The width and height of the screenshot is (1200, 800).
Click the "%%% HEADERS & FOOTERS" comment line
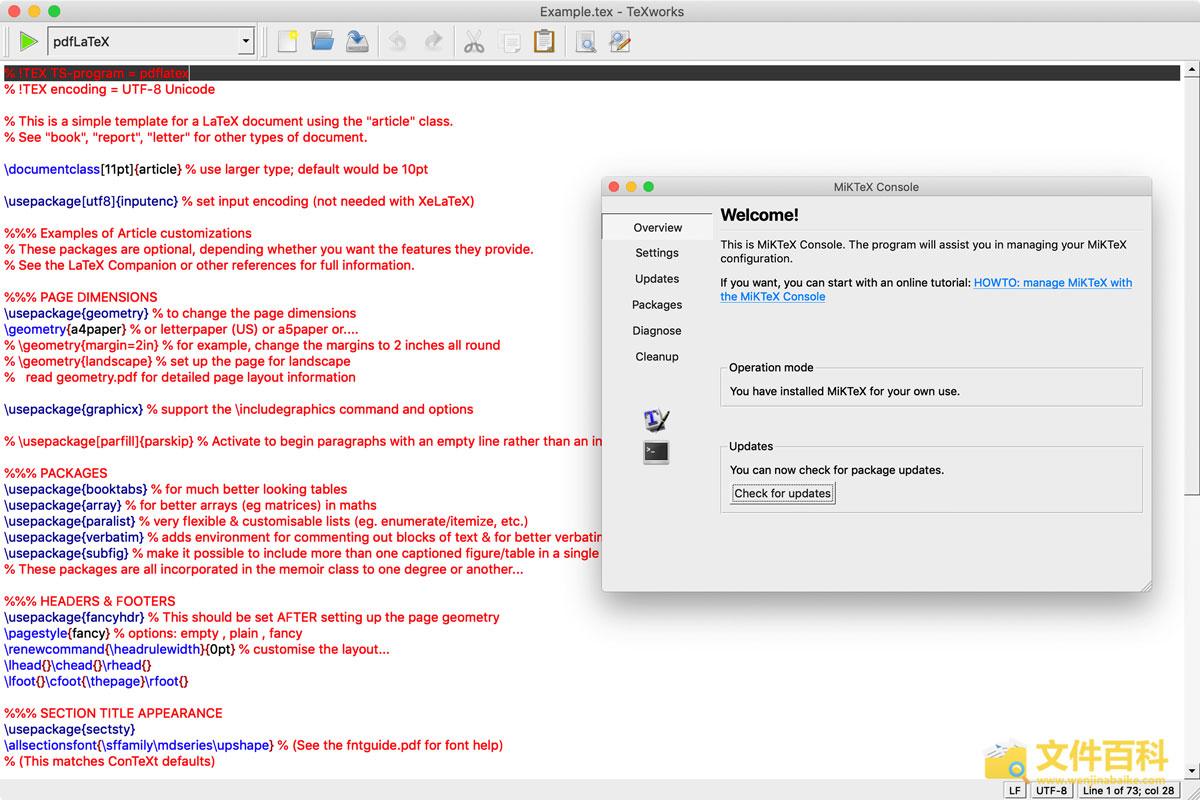[x=90, y=601]
